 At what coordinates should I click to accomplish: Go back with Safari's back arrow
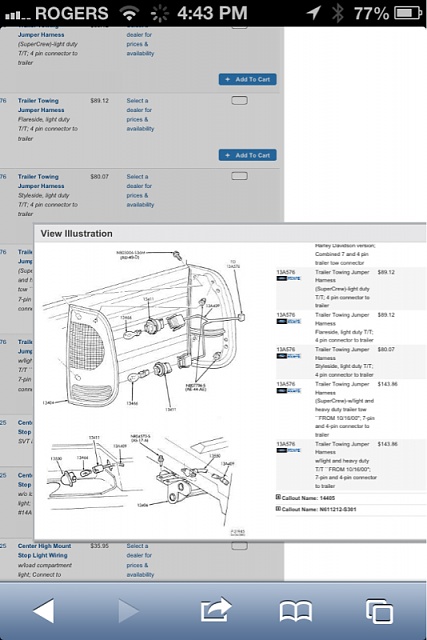(x=43, y=611)
